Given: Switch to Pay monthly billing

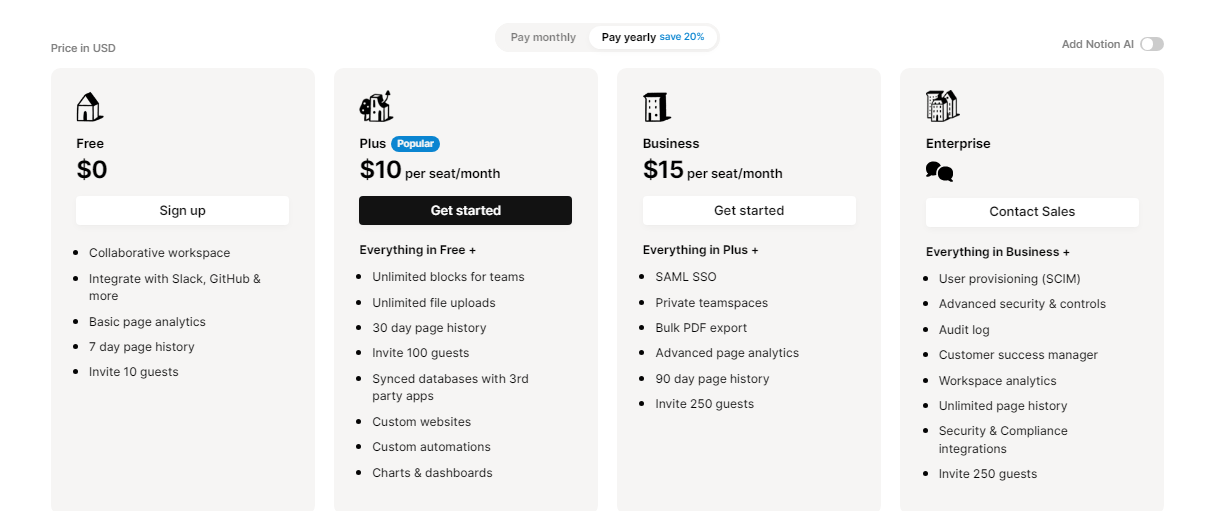Looking at the screenshot, I should (x=543, y=38).
